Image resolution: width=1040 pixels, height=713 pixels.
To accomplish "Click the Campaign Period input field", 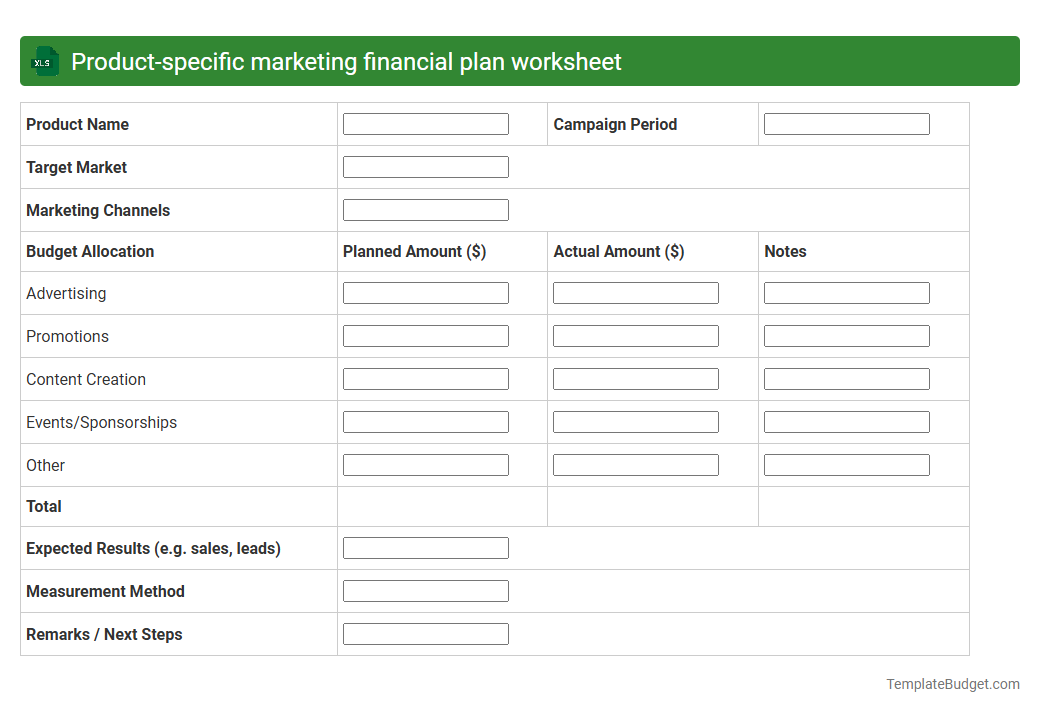I will 846,123.
